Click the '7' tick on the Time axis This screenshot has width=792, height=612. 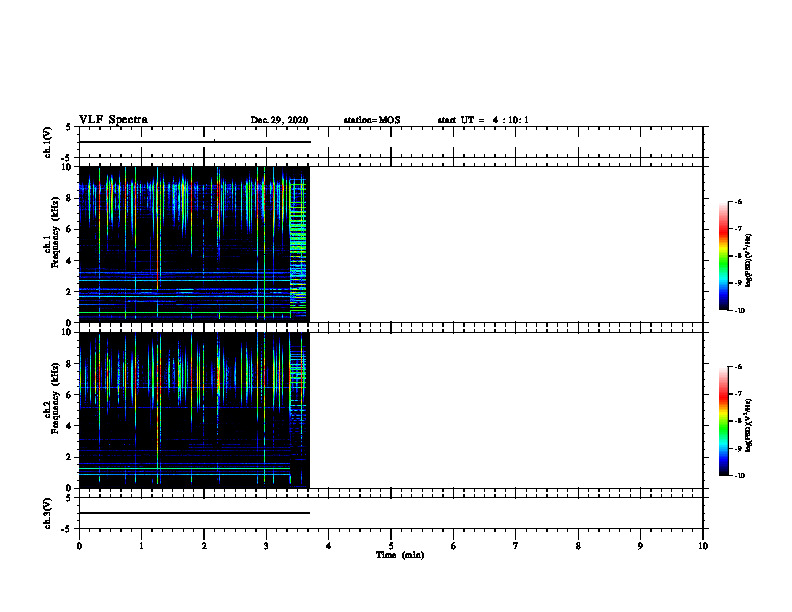[x=516, y=546]
